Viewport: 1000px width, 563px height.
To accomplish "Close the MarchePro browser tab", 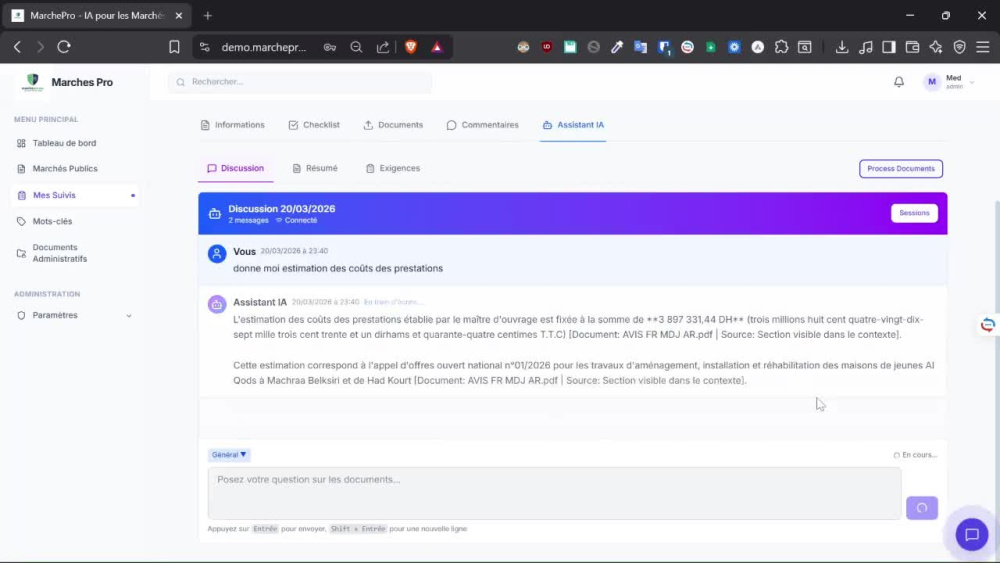I will (x=179, y=15).
